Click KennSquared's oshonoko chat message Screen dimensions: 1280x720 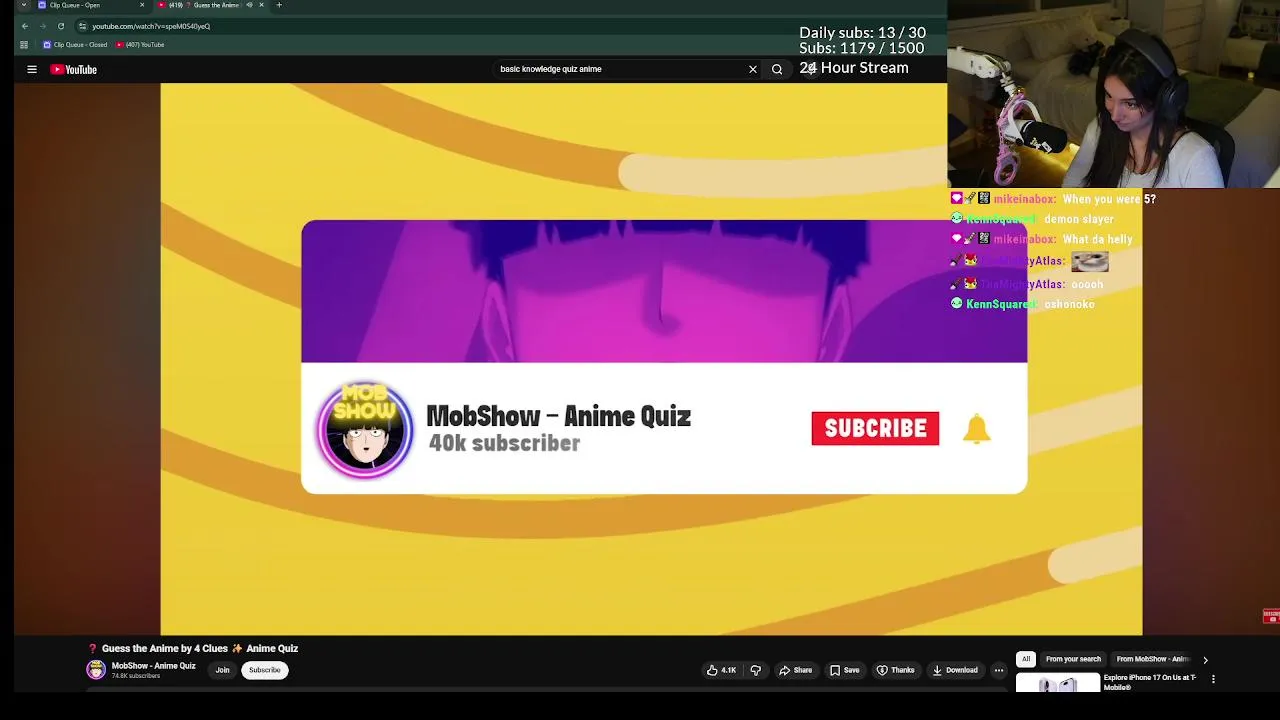pyautogui.click(x=1070, y=304)
